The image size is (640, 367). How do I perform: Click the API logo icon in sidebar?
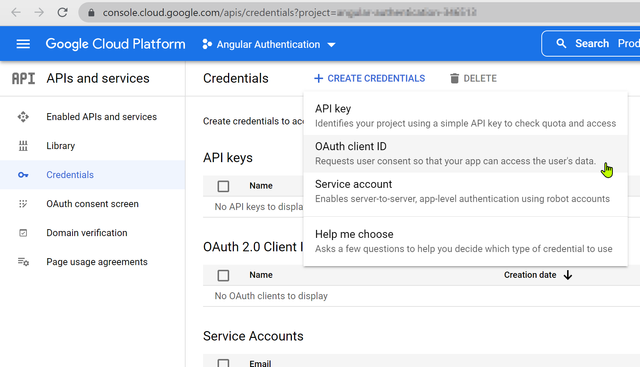23,78
